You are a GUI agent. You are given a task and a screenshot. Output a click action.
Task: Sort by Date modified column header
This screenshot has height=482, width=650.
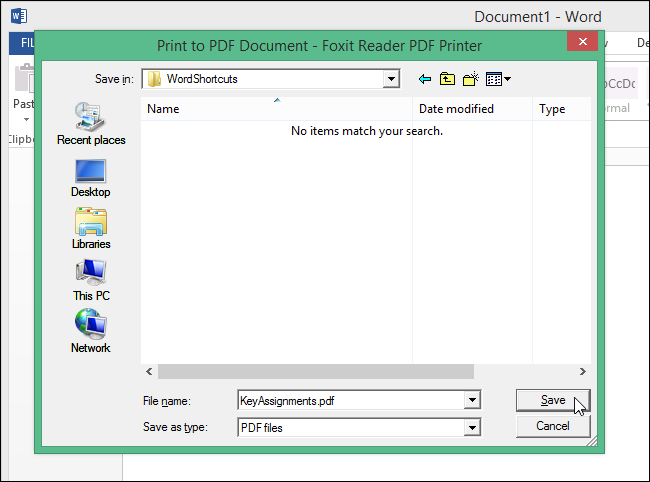(472, 109)
